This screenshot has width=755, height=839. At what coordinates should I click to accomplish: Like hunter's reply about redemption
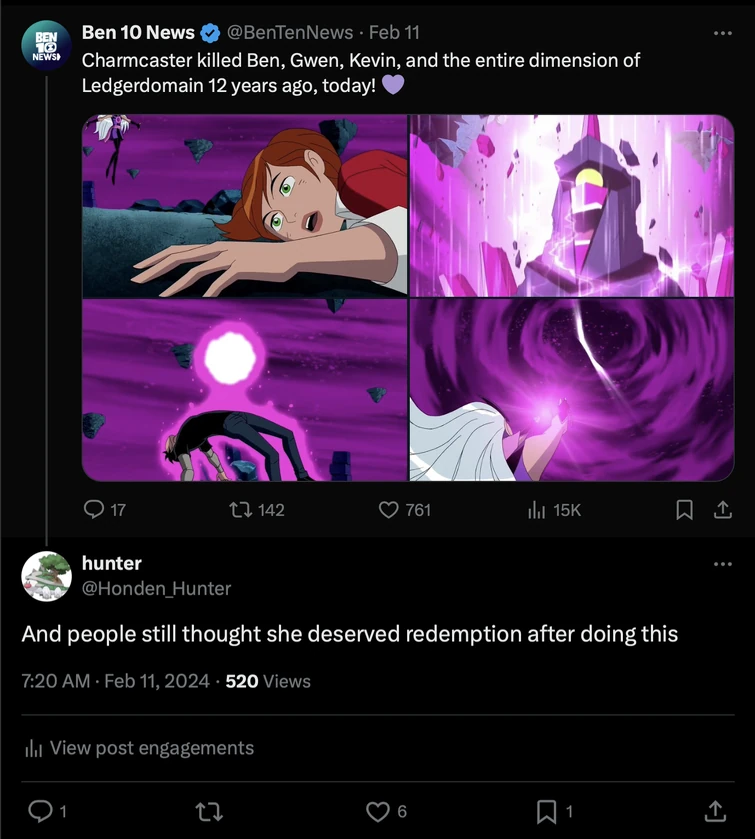coord(376,811)
